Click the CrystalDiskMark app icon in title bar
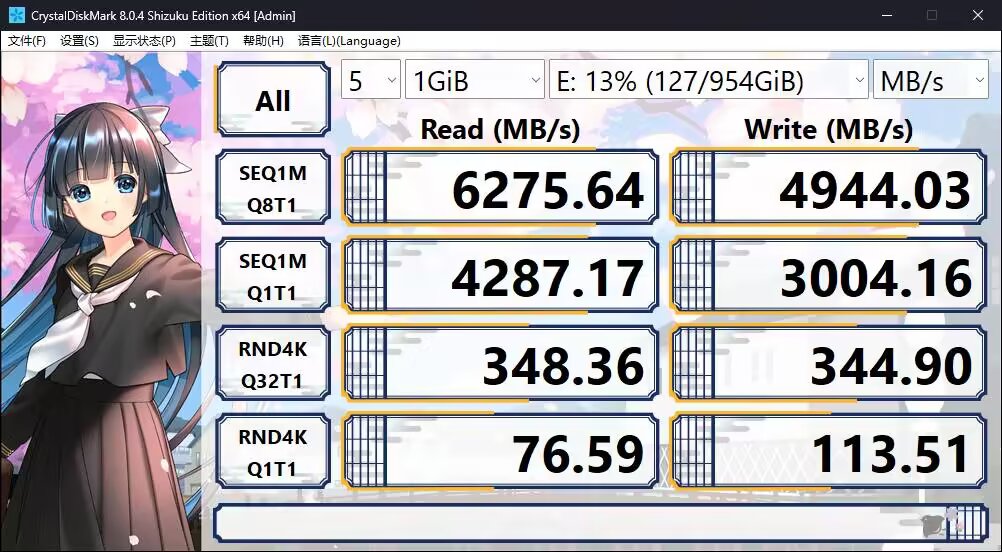This screenshot has width=1002, height=552. point(17,15)
